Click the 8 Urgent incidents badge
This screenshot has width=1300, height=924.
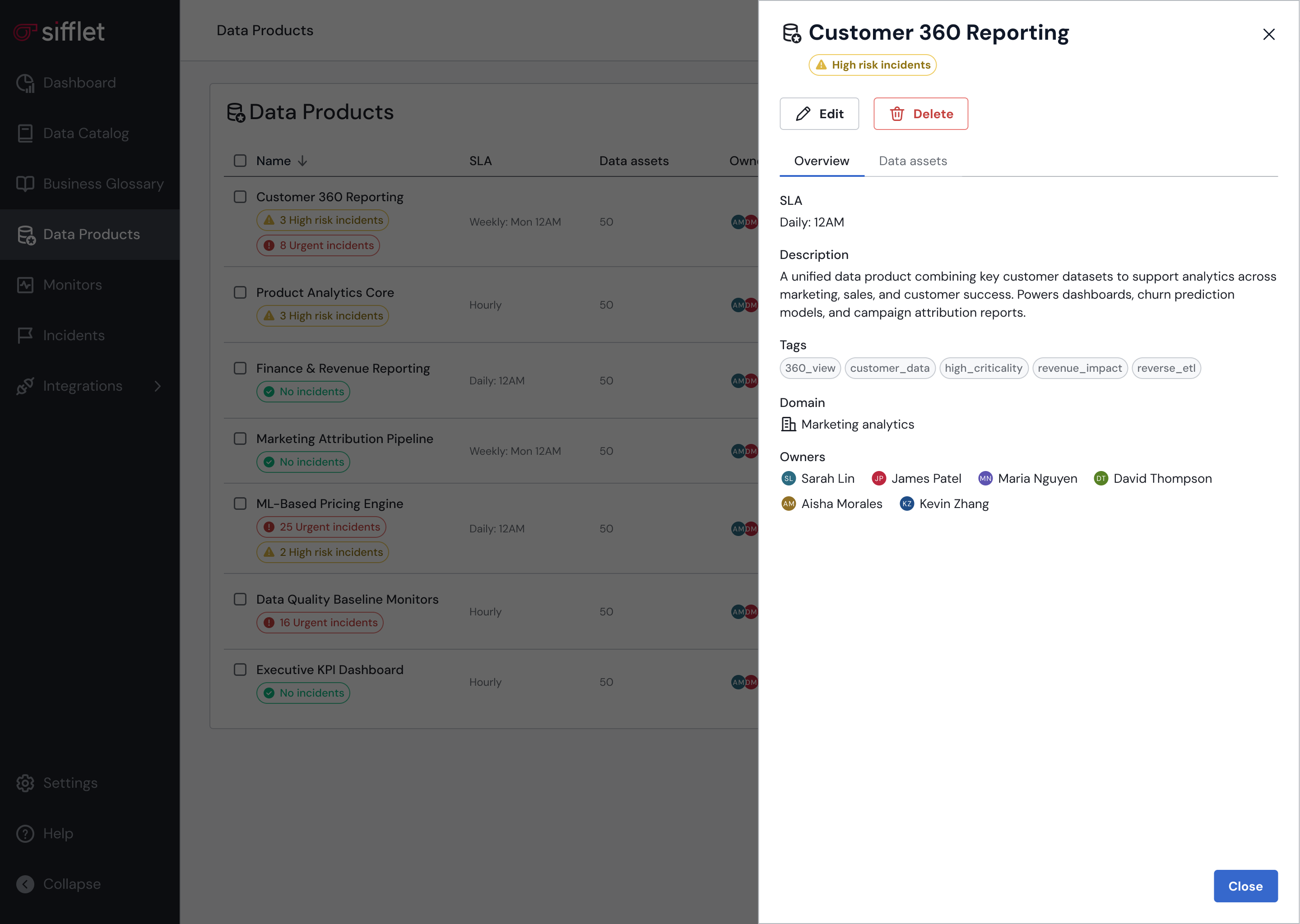(318, 246)
